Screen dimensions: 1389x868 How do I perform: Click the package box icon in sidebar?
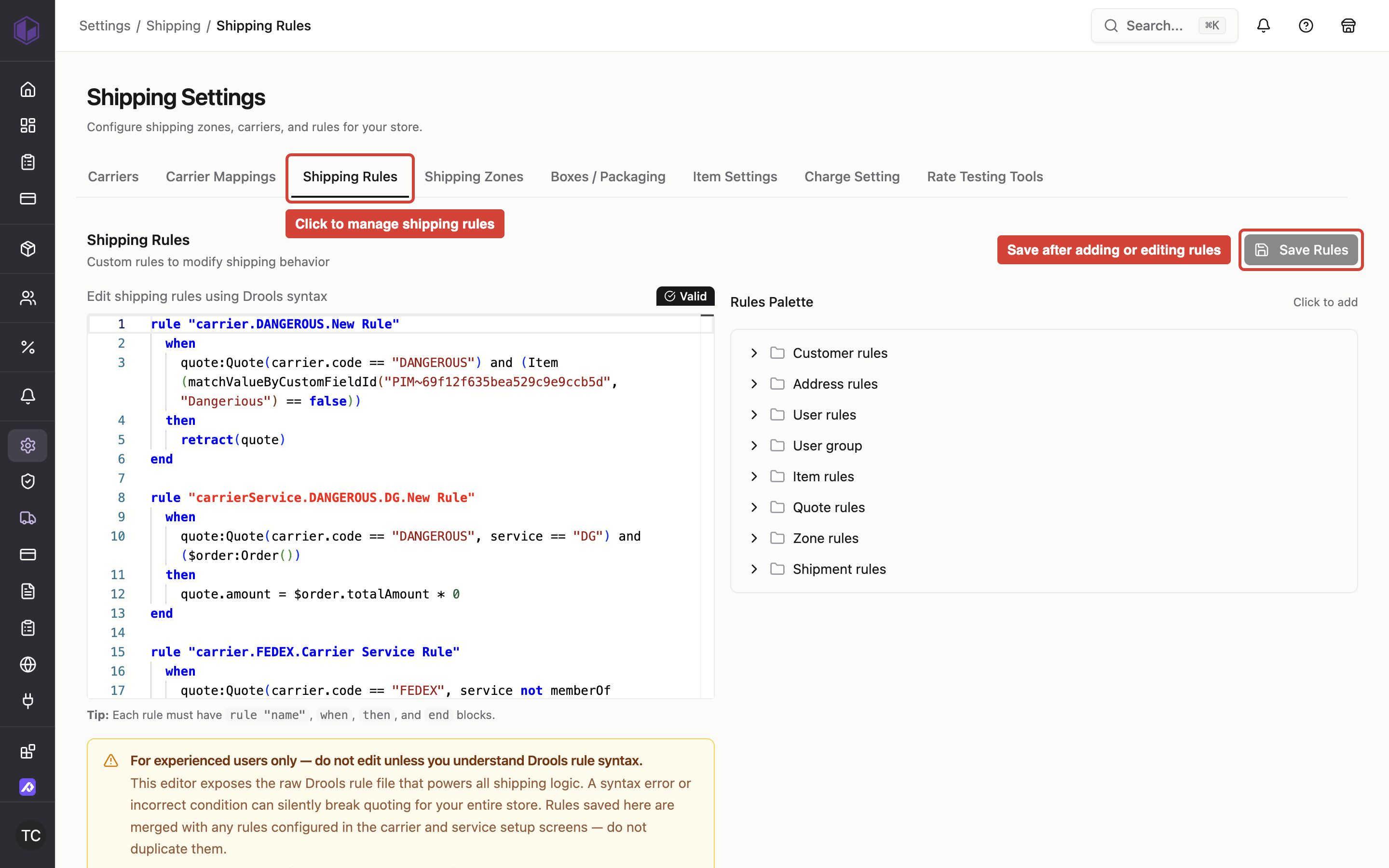(27, 248)
